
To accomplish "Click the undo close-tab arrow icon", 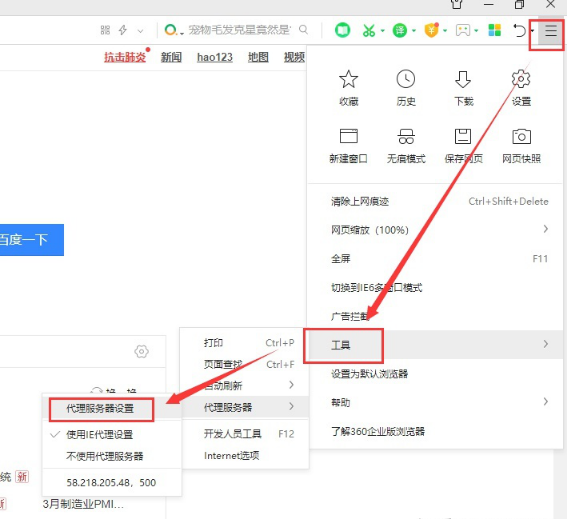I will (520, 30).
